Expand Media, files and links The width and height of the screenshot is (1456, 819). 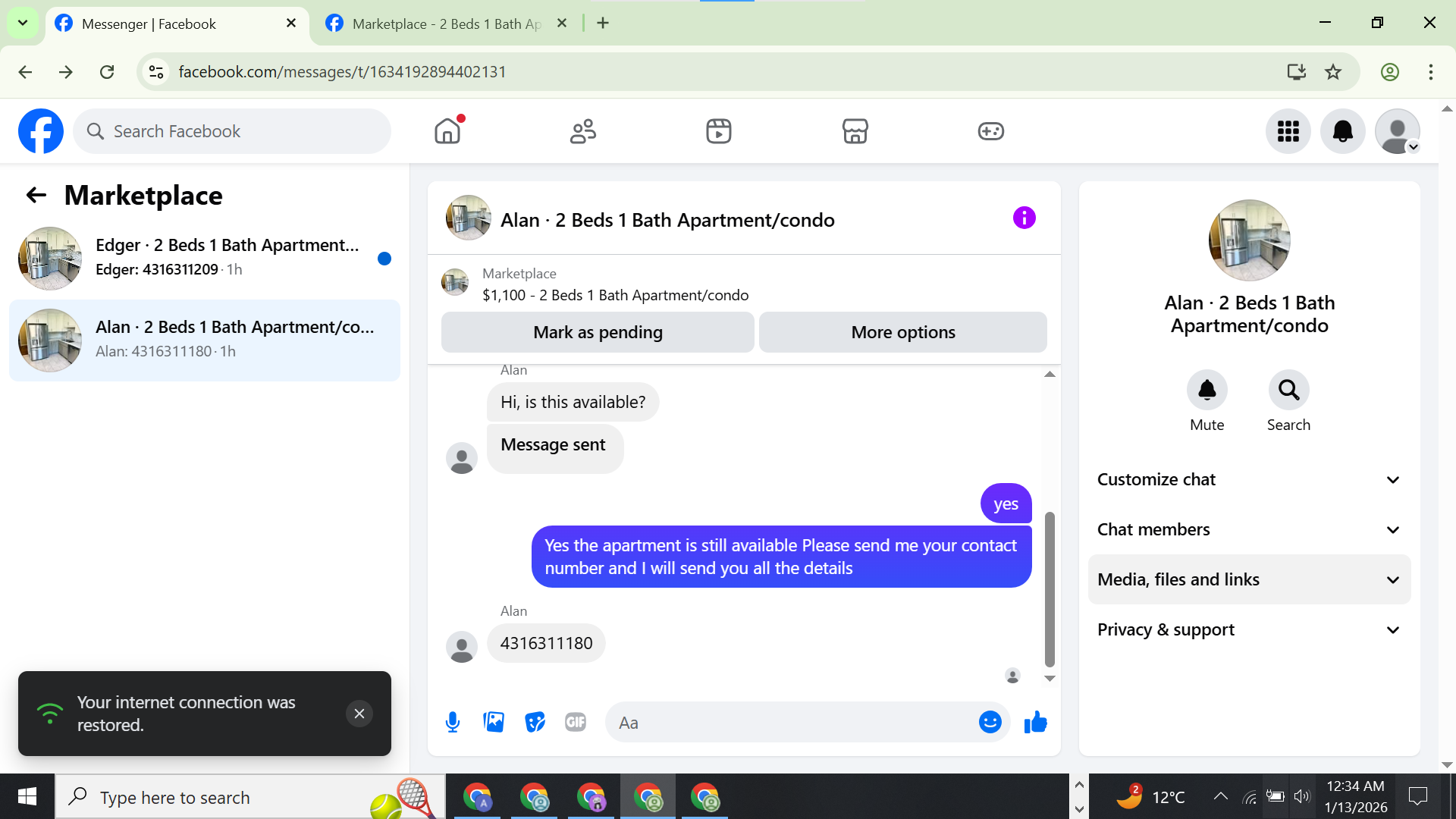coord(1249,579)
